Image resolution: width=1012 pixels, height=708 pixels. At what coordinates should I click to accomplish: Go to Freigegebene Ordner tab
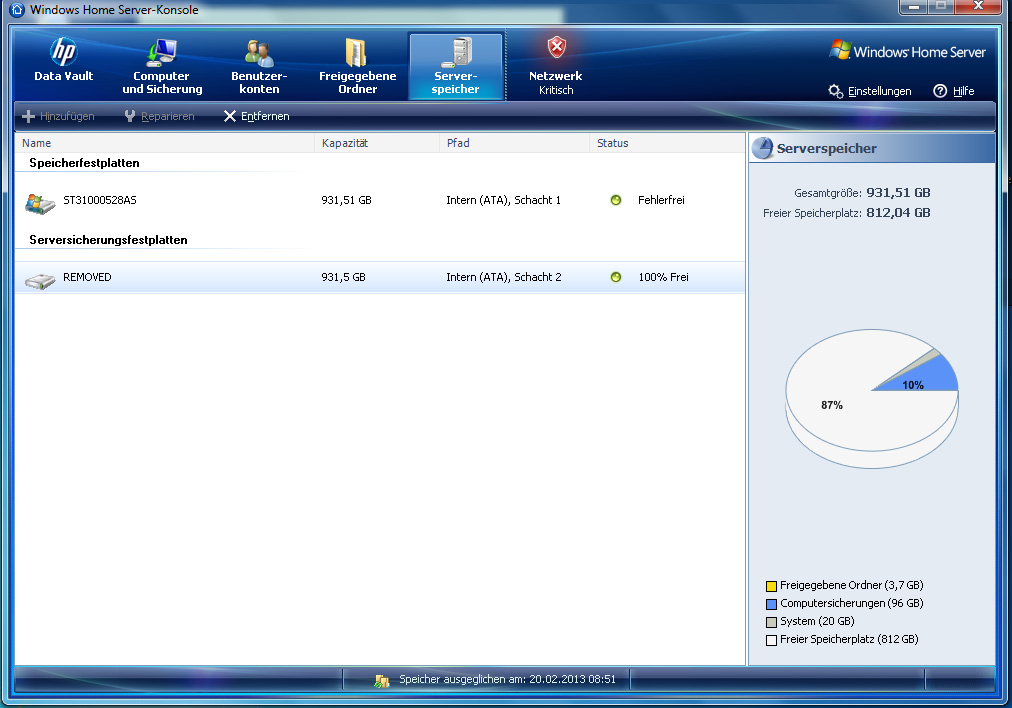[x=357, y=66]
